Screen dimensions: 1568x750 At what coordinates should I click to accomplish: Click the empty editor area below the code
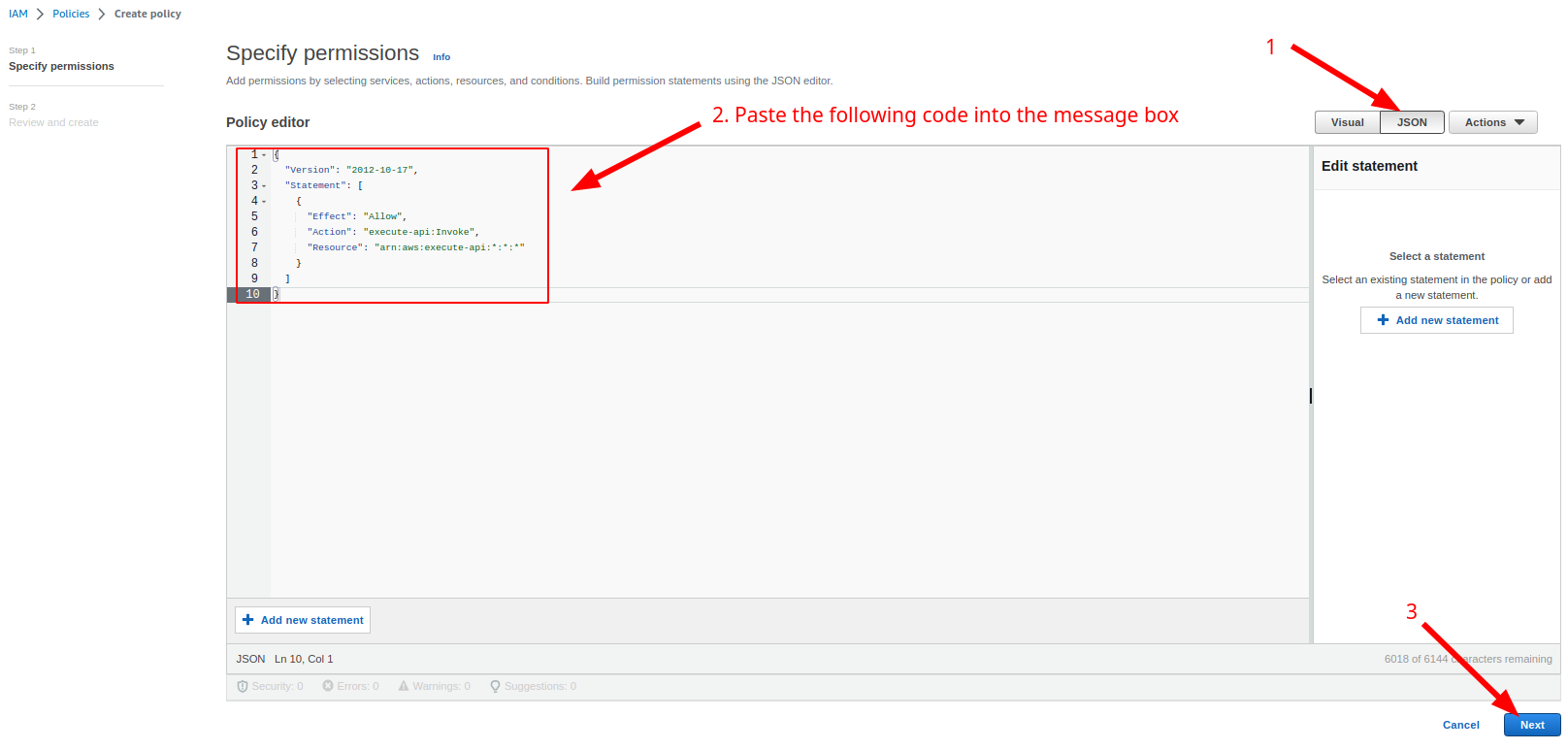pyautogui.click(x=789, y=449)
